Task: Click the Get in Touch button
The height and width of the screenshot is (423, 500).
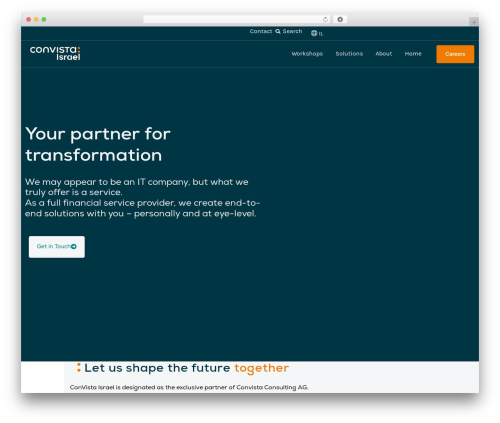Action: pos(57,247)
